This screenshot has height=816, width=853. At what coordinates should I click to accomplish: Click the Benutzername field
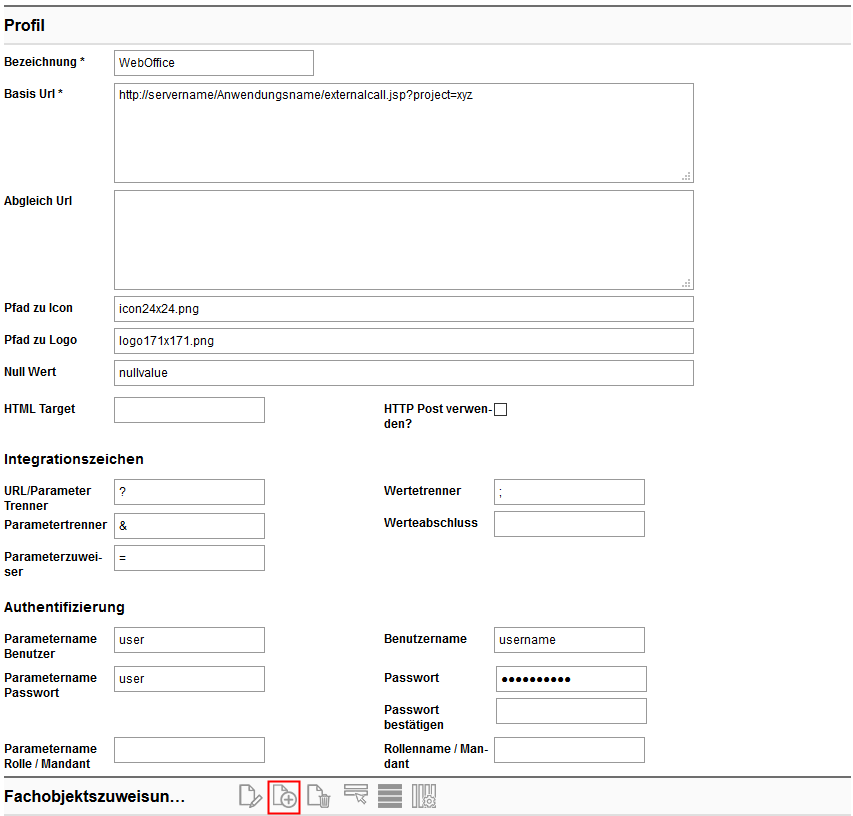coord(569,640)
